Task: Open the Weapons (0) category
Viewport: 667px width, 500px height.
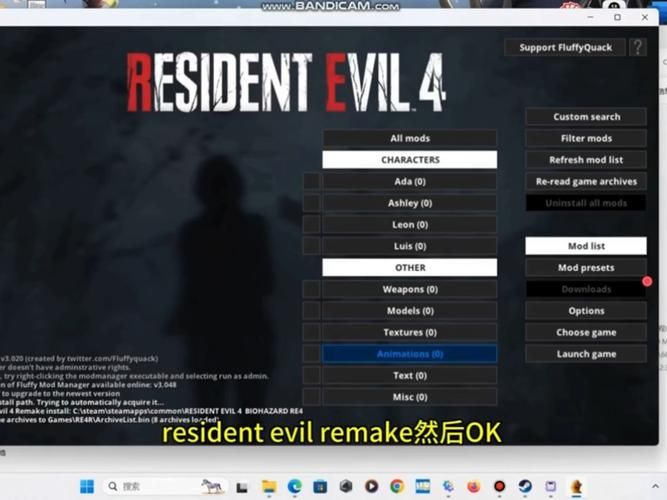Action: (410, 289)
